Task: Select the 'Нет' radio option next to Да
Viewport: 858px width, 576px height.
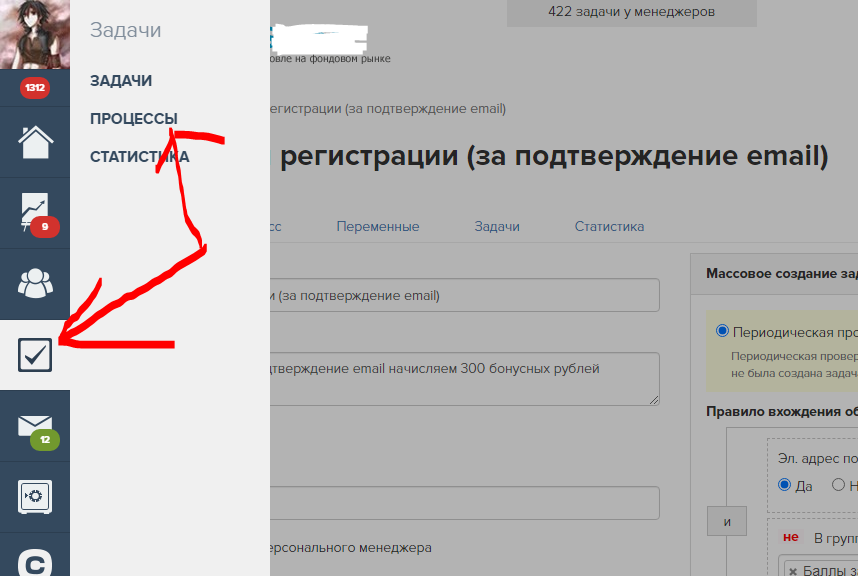Action: tap(838, 486)
